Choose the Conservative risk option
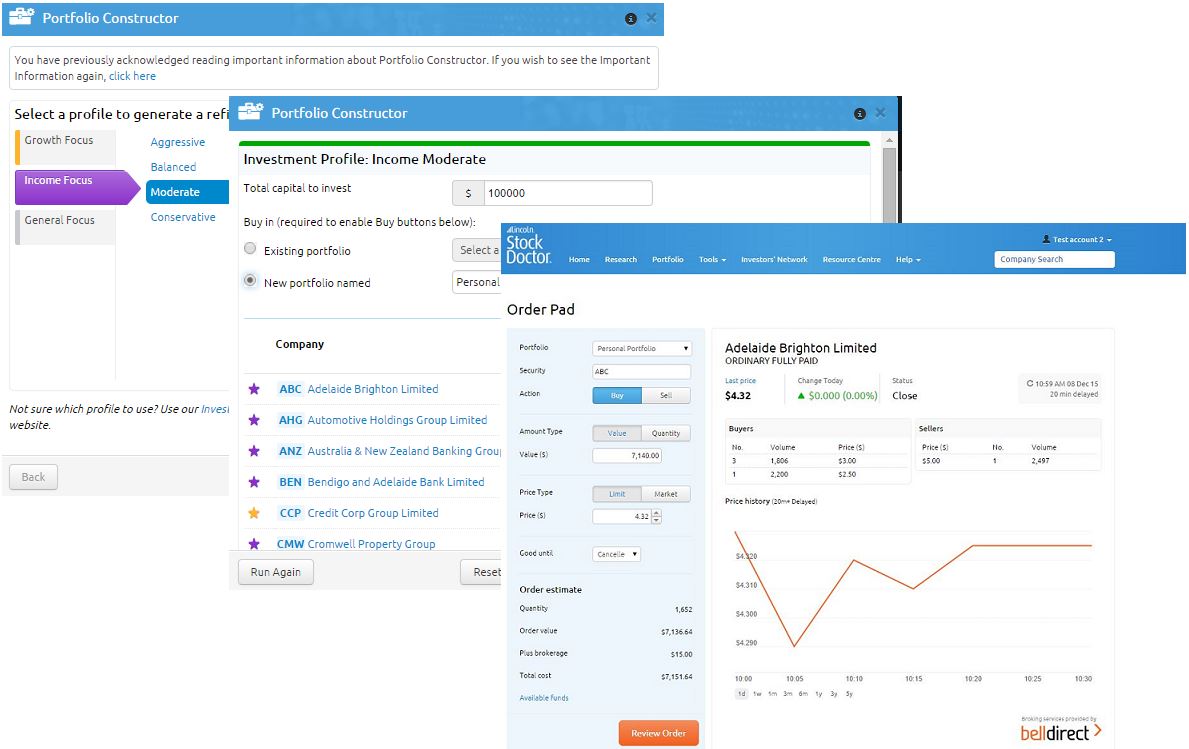 pos(183,217)
